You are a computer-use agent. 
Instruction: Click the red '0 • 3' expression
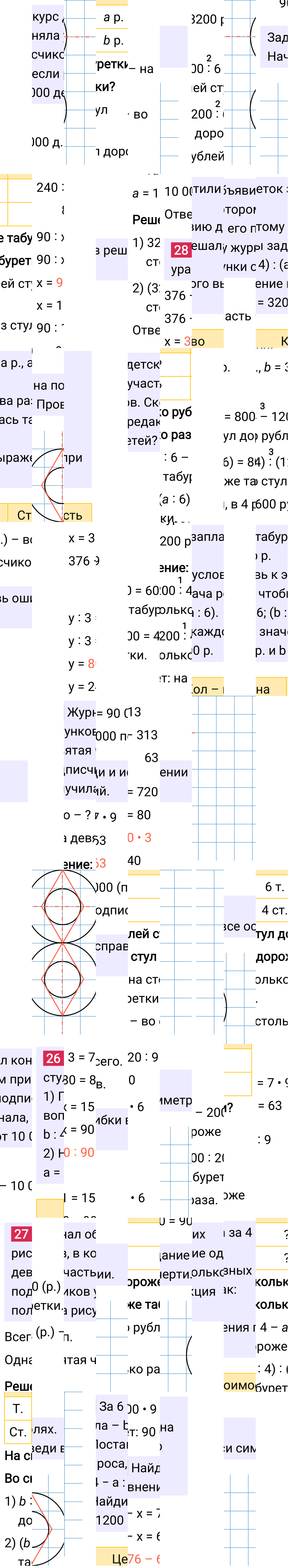[x=139, y=838]
